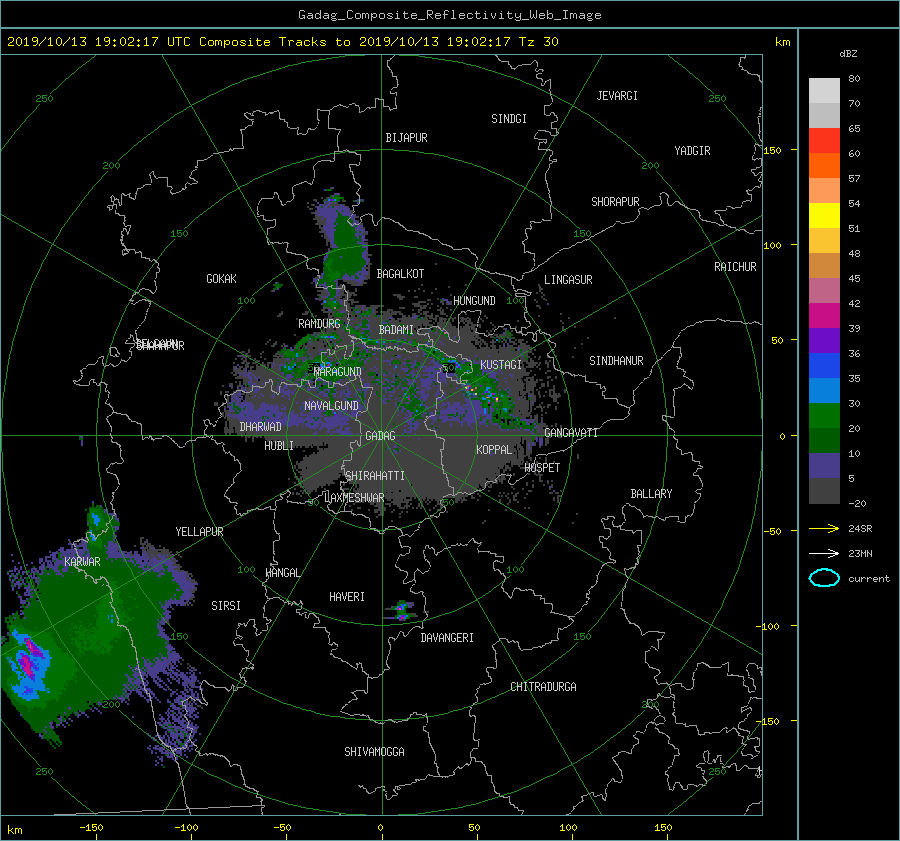Click the DHARWAD city label

260,427
